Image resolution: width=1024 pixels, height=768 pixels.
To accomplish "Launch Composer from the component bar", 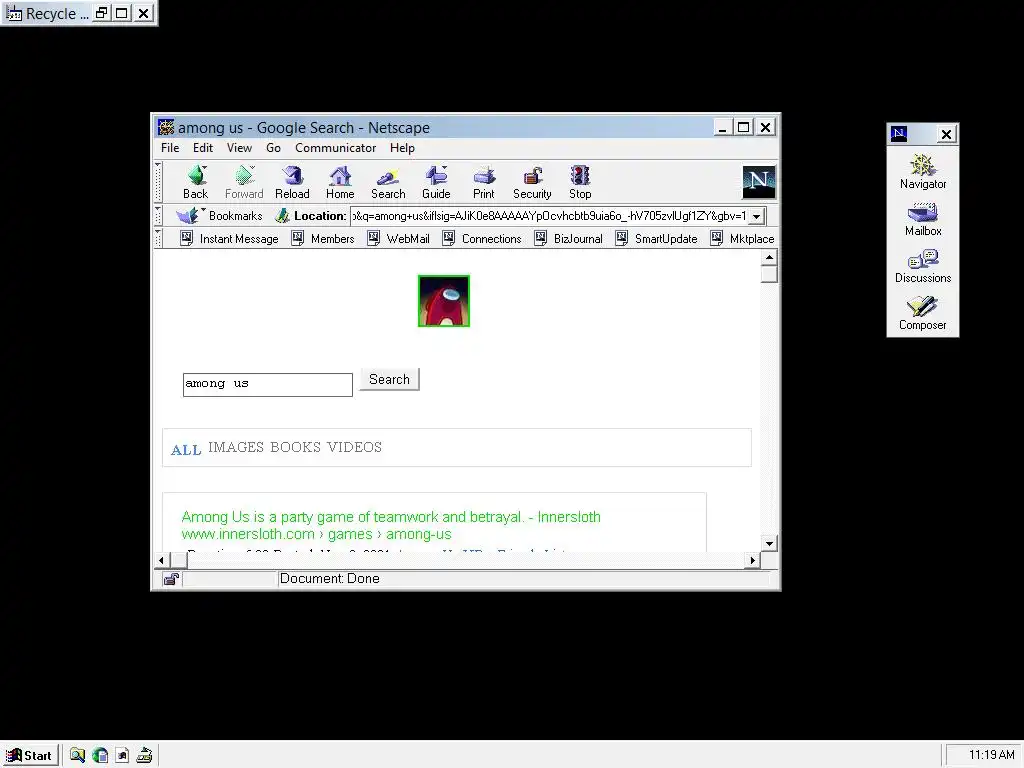I will [923, 313].
